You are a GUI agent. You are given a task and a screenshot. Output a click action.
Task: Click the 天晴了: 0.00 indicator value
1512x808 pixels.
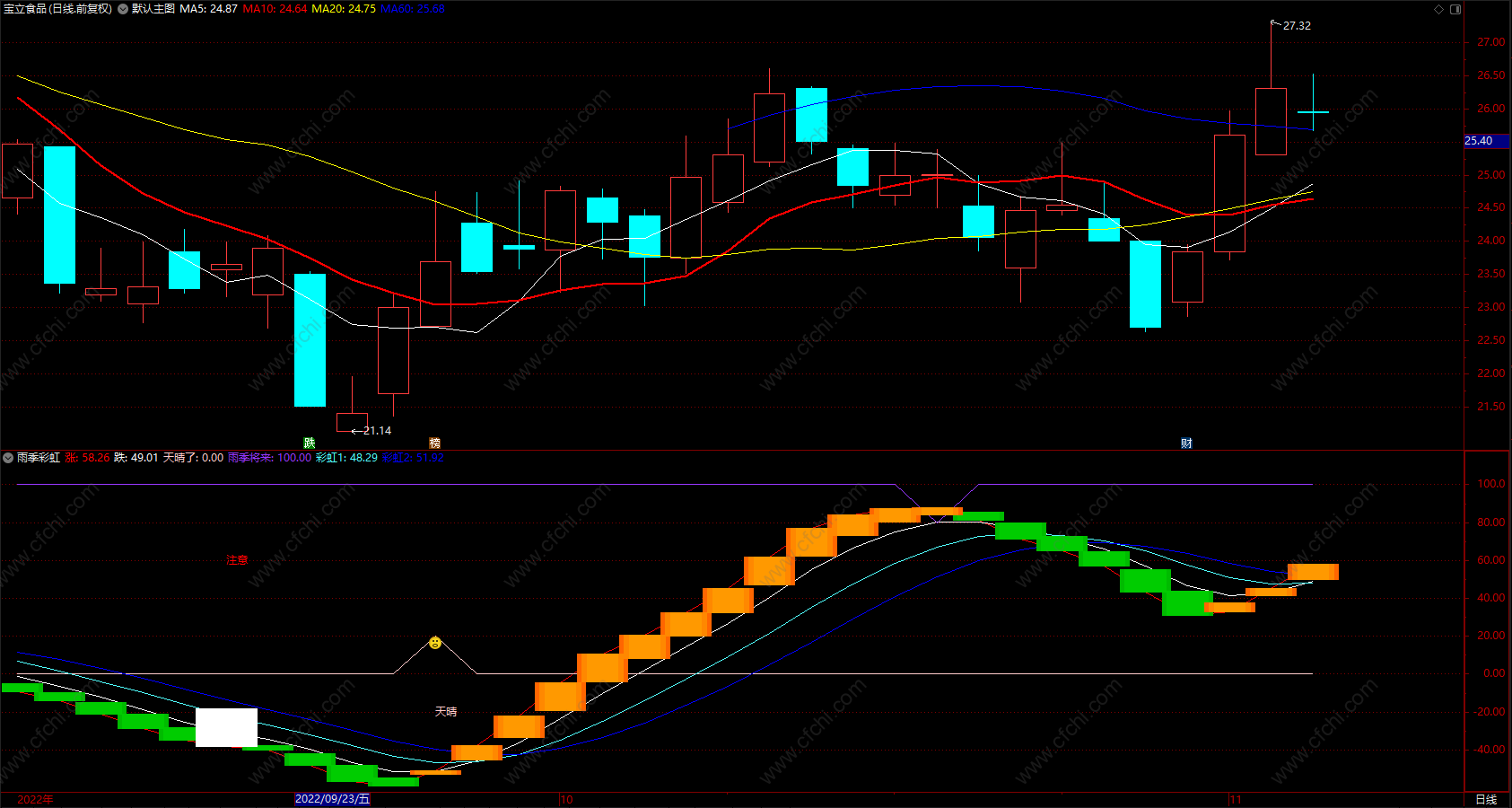point(193,458)
